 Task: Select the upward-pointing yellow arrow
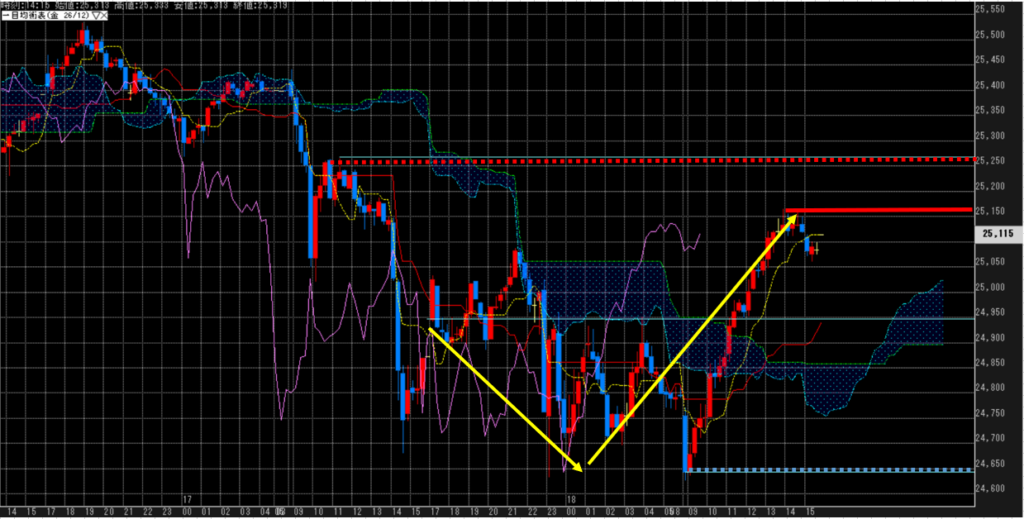point(690,340)
